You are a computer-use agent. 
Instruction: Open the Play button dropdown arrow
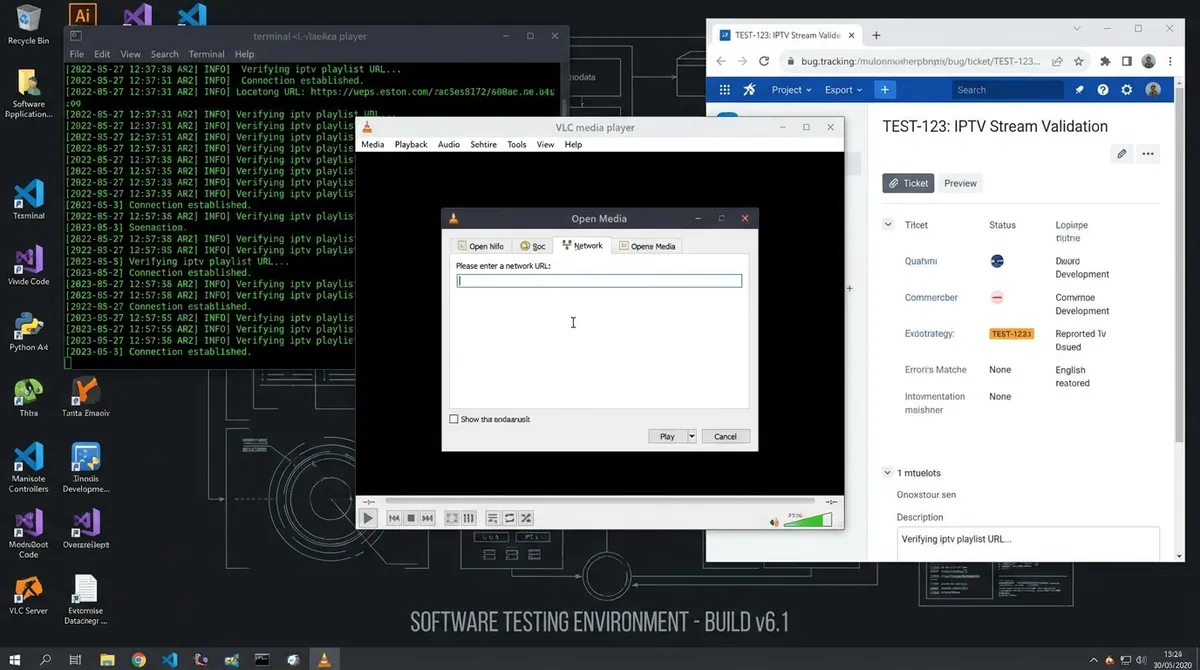click(691, 436)
